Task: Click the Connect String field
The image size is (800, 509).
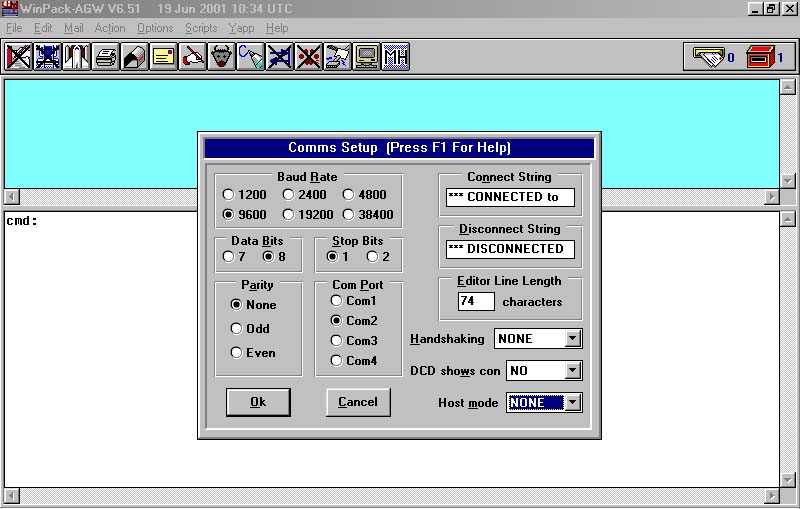Action: coord(510,197)
